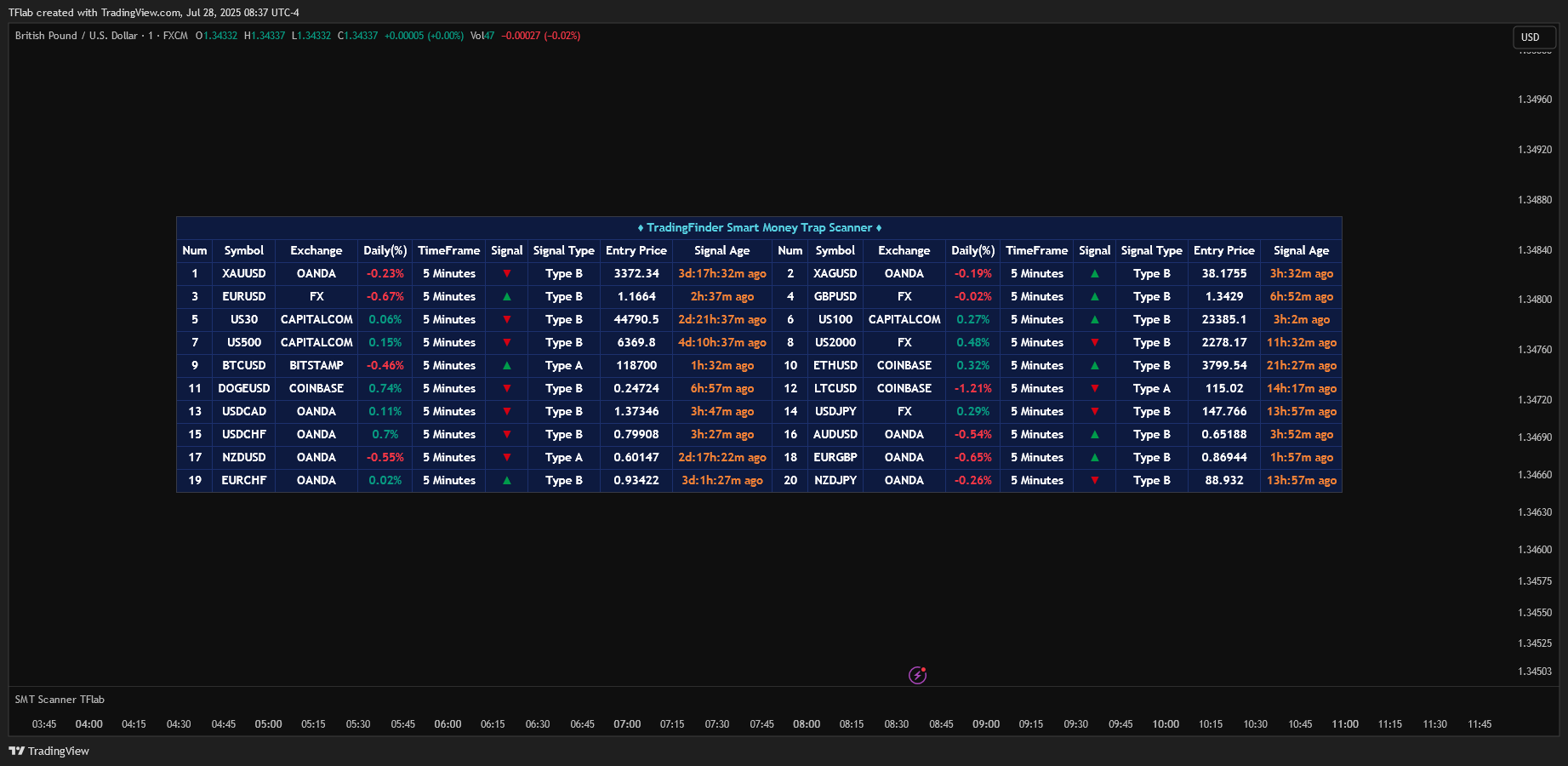Click the 3372.34 entry price cell
1568x766 pixels.
(x=636, y=273)
